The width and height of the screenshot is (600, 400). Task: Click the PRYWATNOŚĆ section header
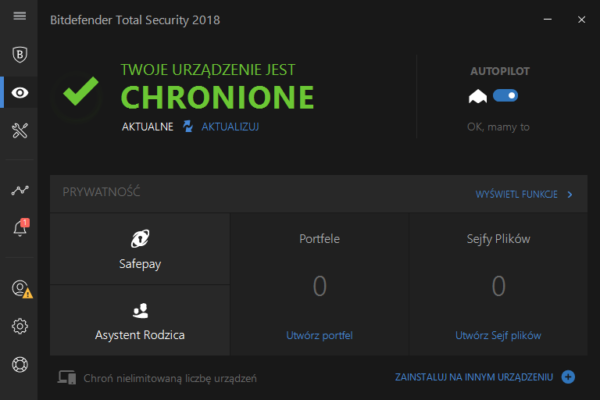click(101, 192)
